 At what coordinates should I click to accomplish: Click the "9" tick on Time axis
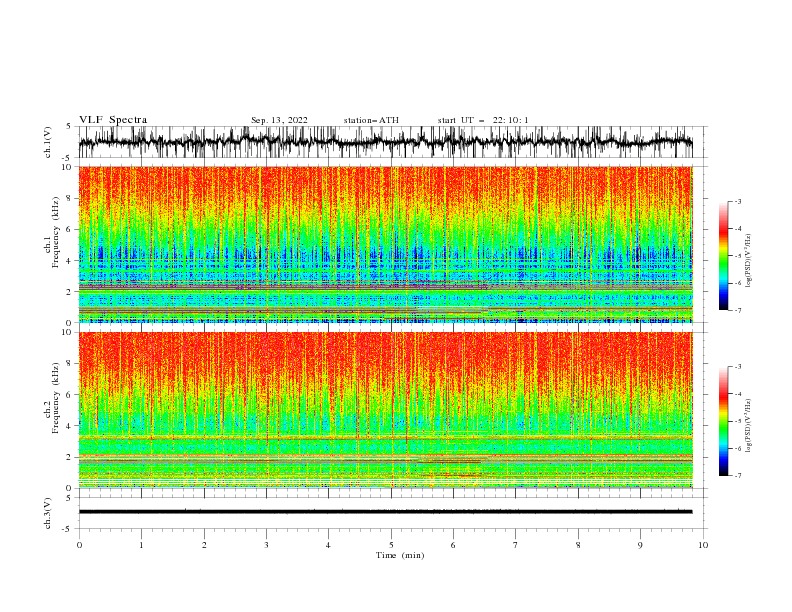pyautogui.click(x=640, y=545)
